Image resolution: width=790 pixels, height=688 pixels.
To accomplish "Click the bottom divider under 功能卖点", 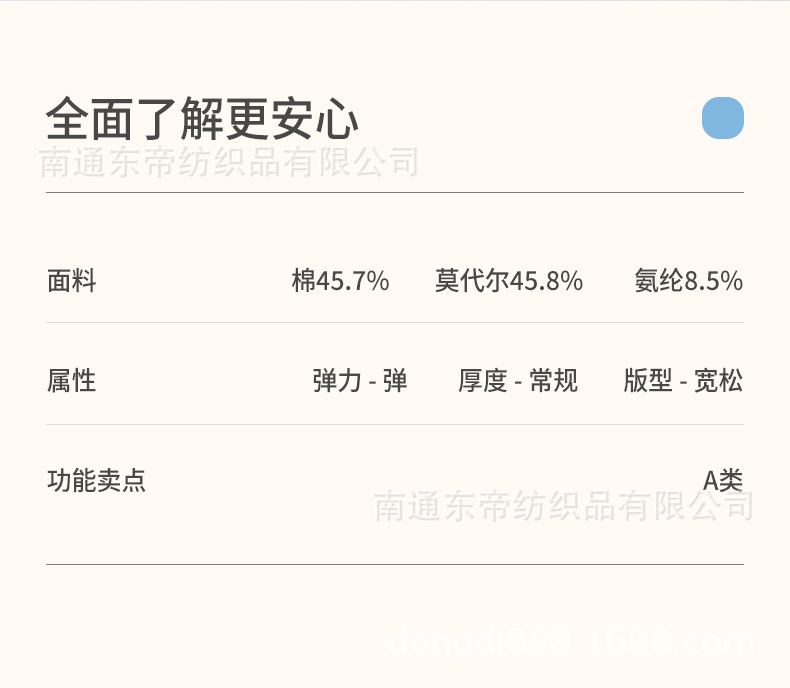I will (395, 564).
